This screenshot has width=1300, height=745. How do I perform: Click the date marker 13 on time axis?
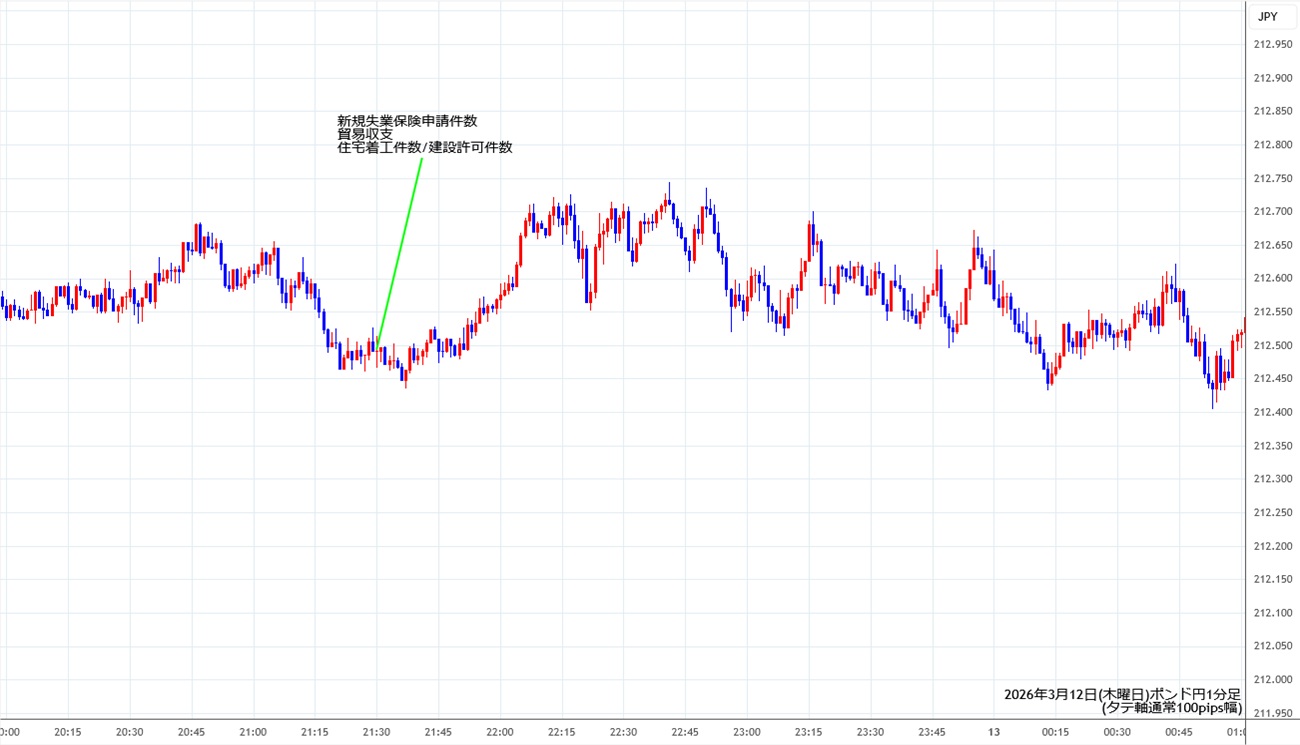[994, 732]
